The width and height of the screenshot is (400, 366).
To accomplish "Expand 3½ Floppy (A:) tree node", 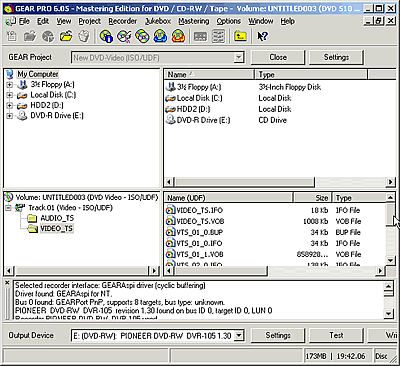I will click(10, 85).
